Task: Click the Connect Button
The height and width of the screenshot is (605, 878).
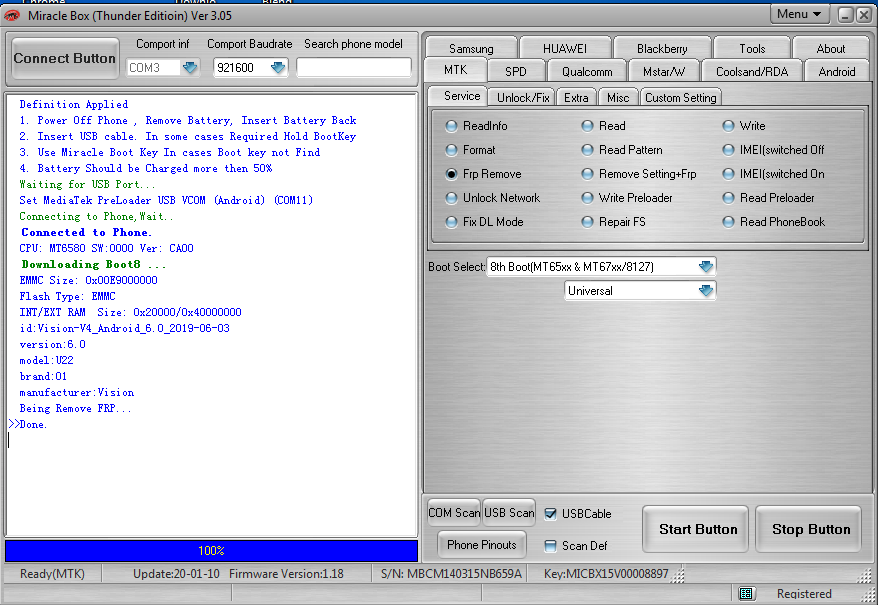Action: pyautogui.click(x=65, y=58)
